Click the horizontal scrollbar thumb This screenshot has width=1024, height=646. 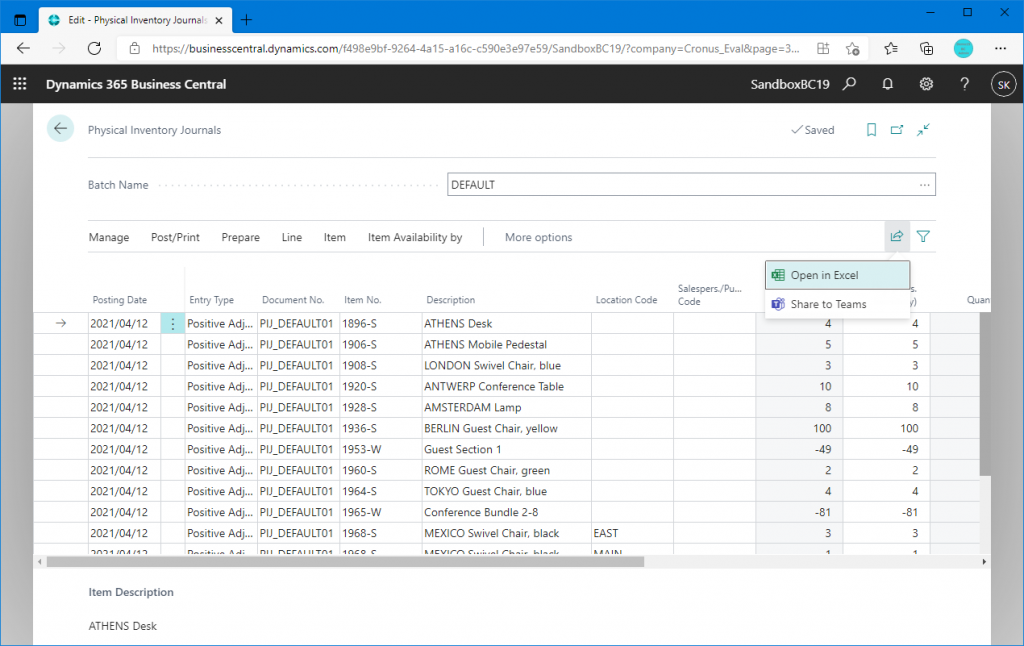(x=345, y=562)
